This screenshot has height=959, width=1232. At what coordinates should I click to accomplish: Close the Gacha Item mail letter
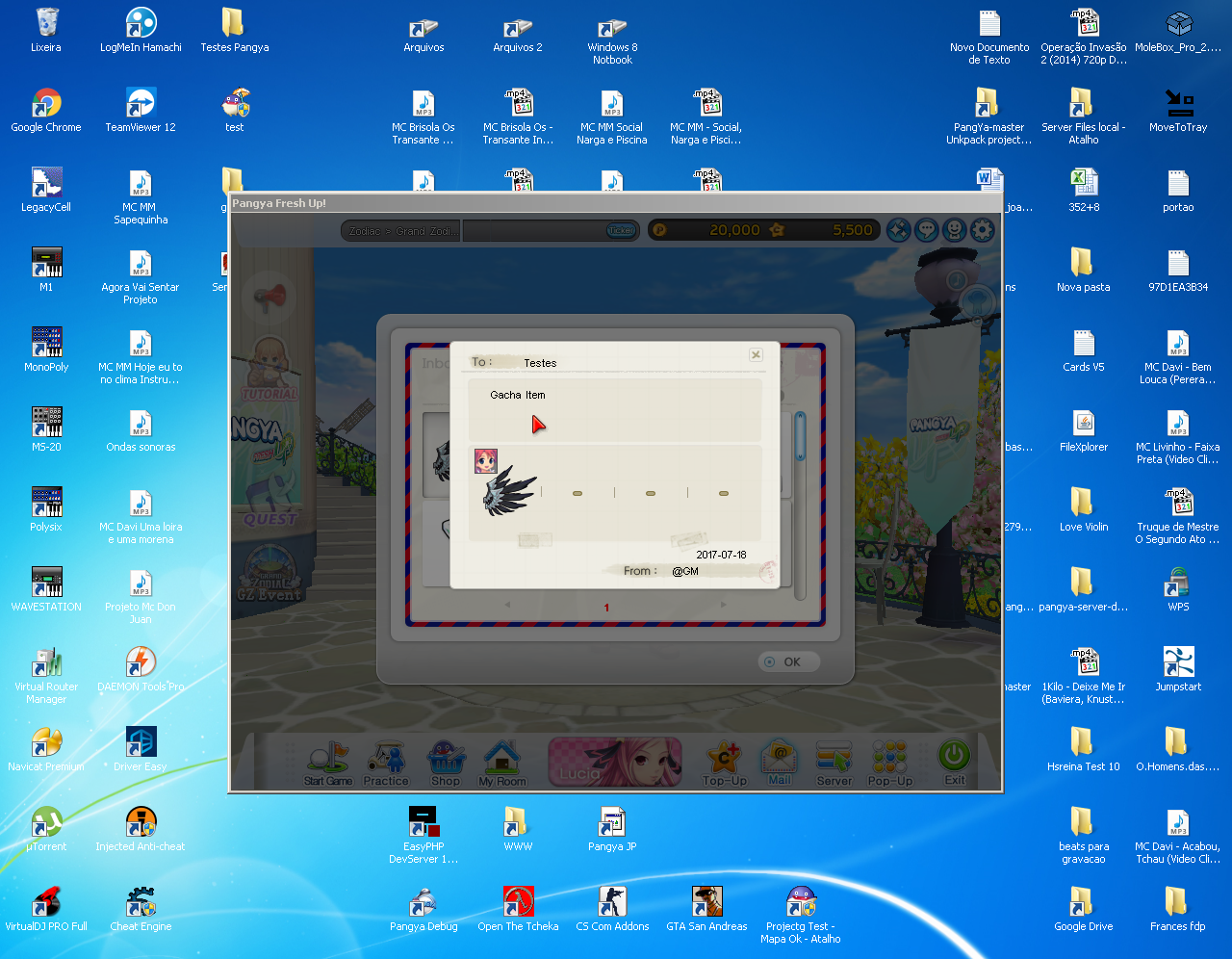(756, 354)
